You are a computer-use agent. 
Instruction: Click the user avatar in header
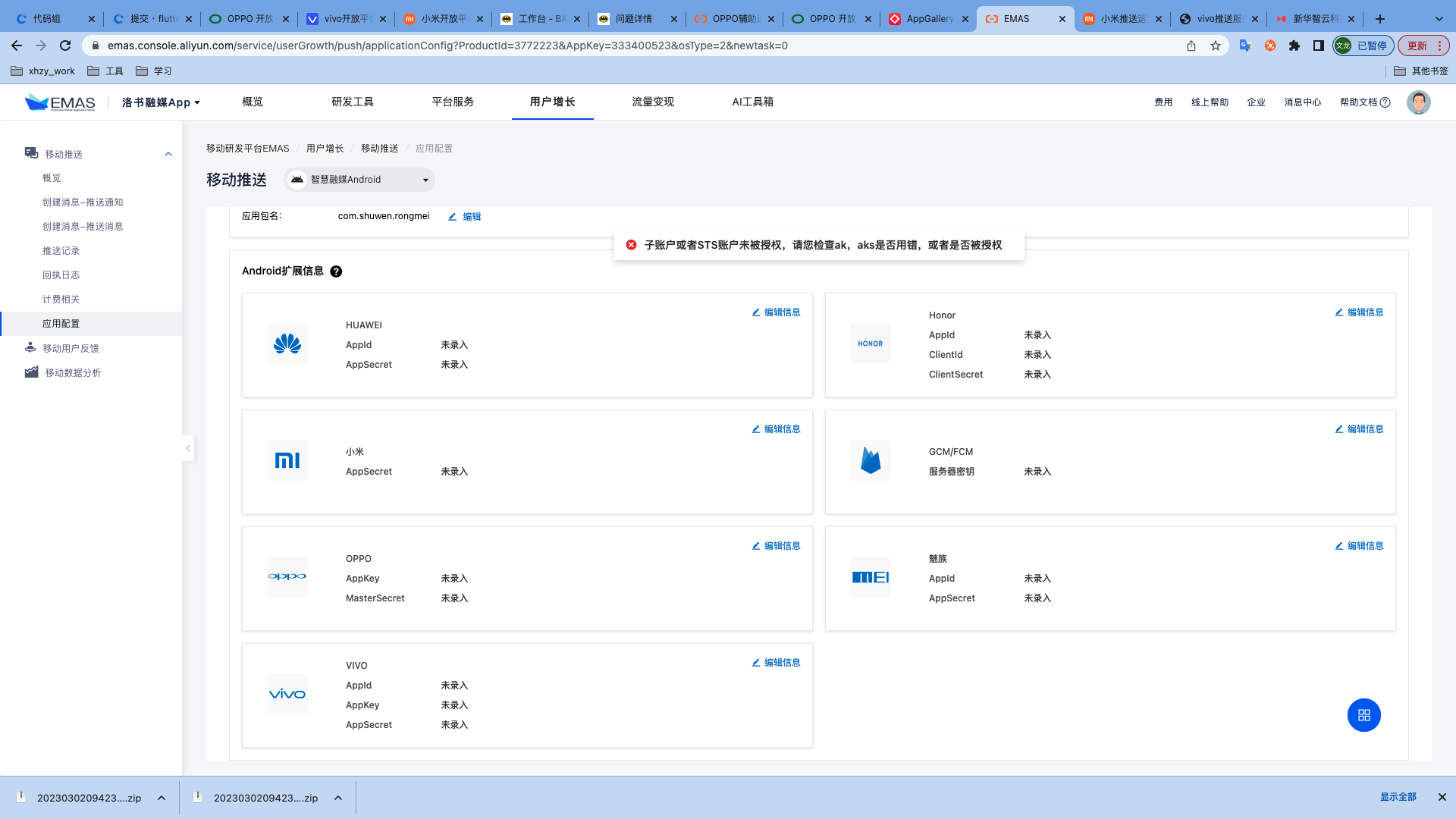click(x=1418, y=102)
